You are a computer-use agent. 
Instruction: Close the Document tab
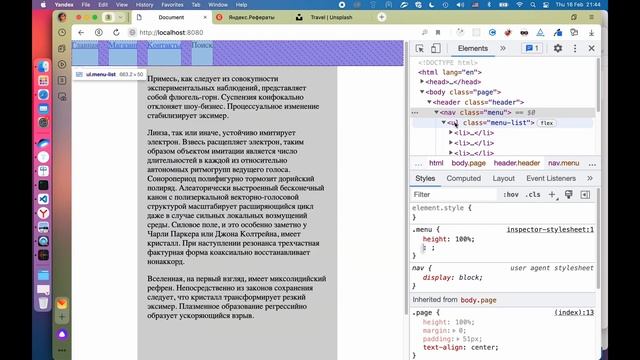(x=205, y=18)
